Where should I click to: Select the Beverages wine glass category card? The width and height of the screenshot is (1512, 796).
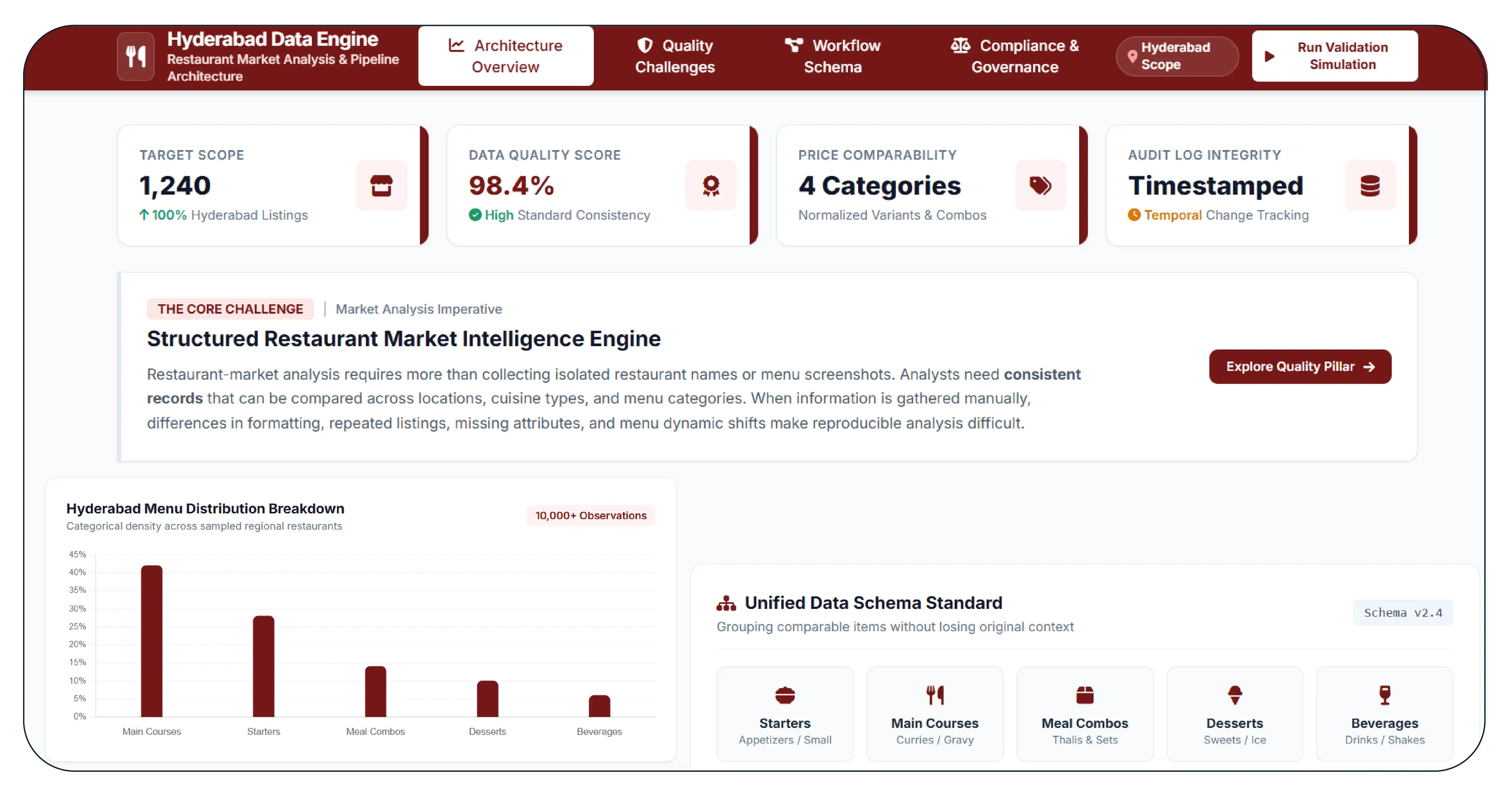point(1384,713)
